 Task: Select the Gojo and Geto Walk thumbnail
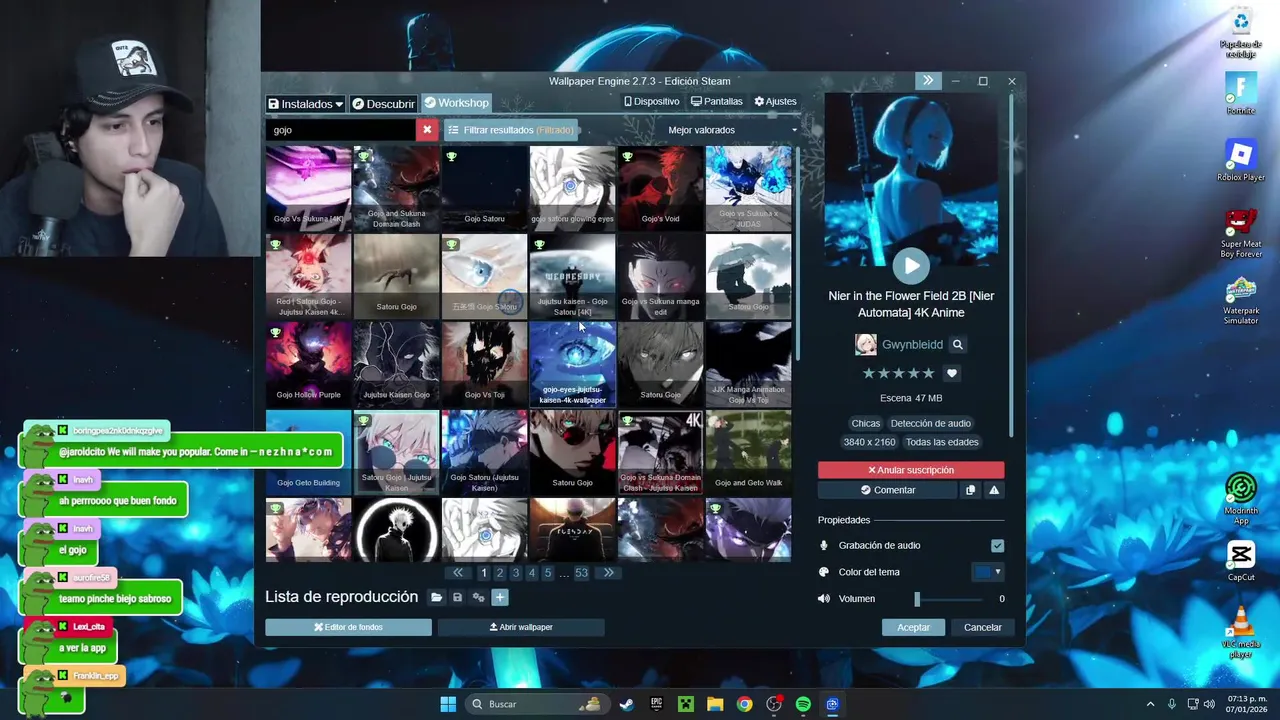[x=748, y=452]
